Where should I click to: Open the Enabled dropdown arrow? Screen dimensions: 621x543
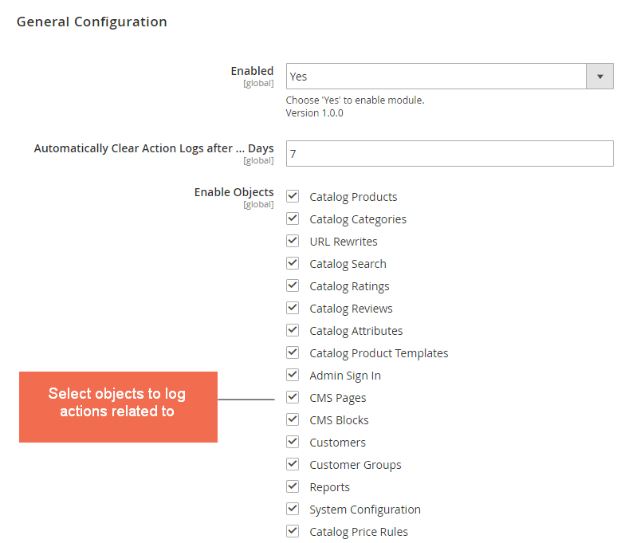[x=599, y=76]
